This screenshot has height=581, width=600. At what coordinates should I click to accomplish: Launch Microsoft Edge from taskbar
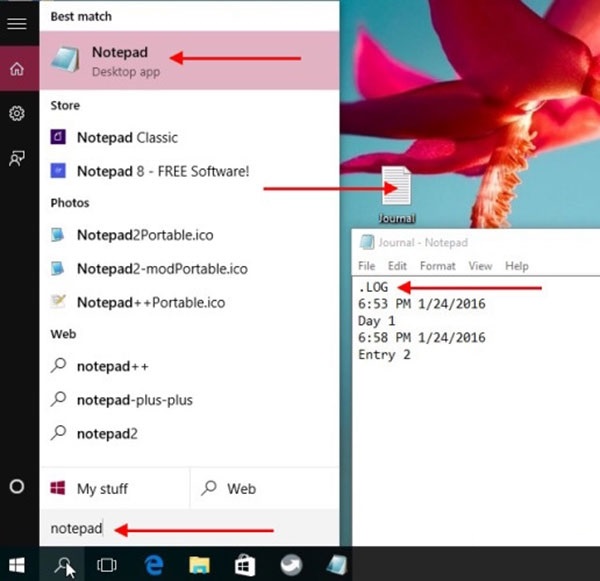[153, 564]
